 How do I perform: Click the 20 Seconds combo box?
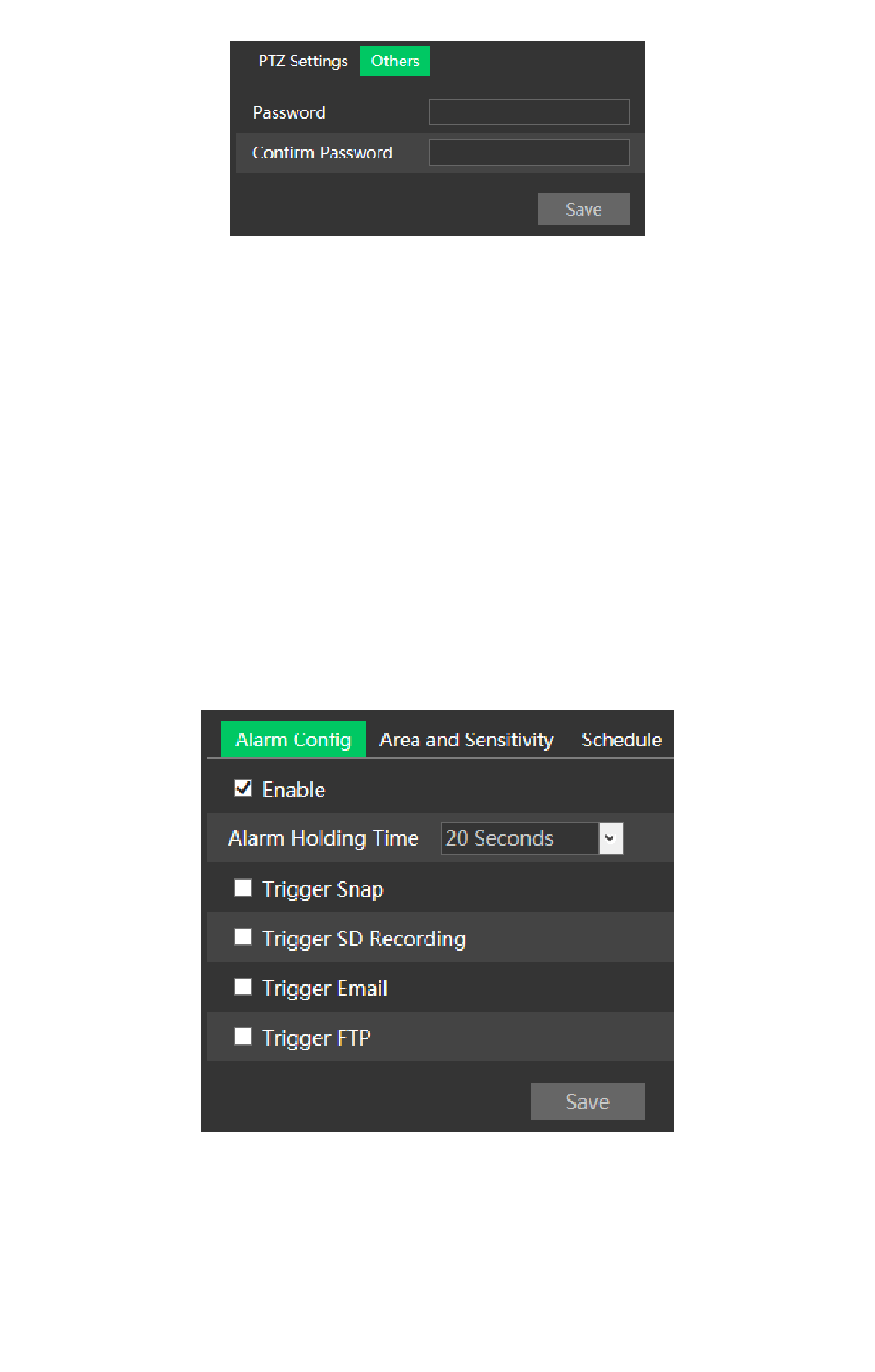[531, 838]
